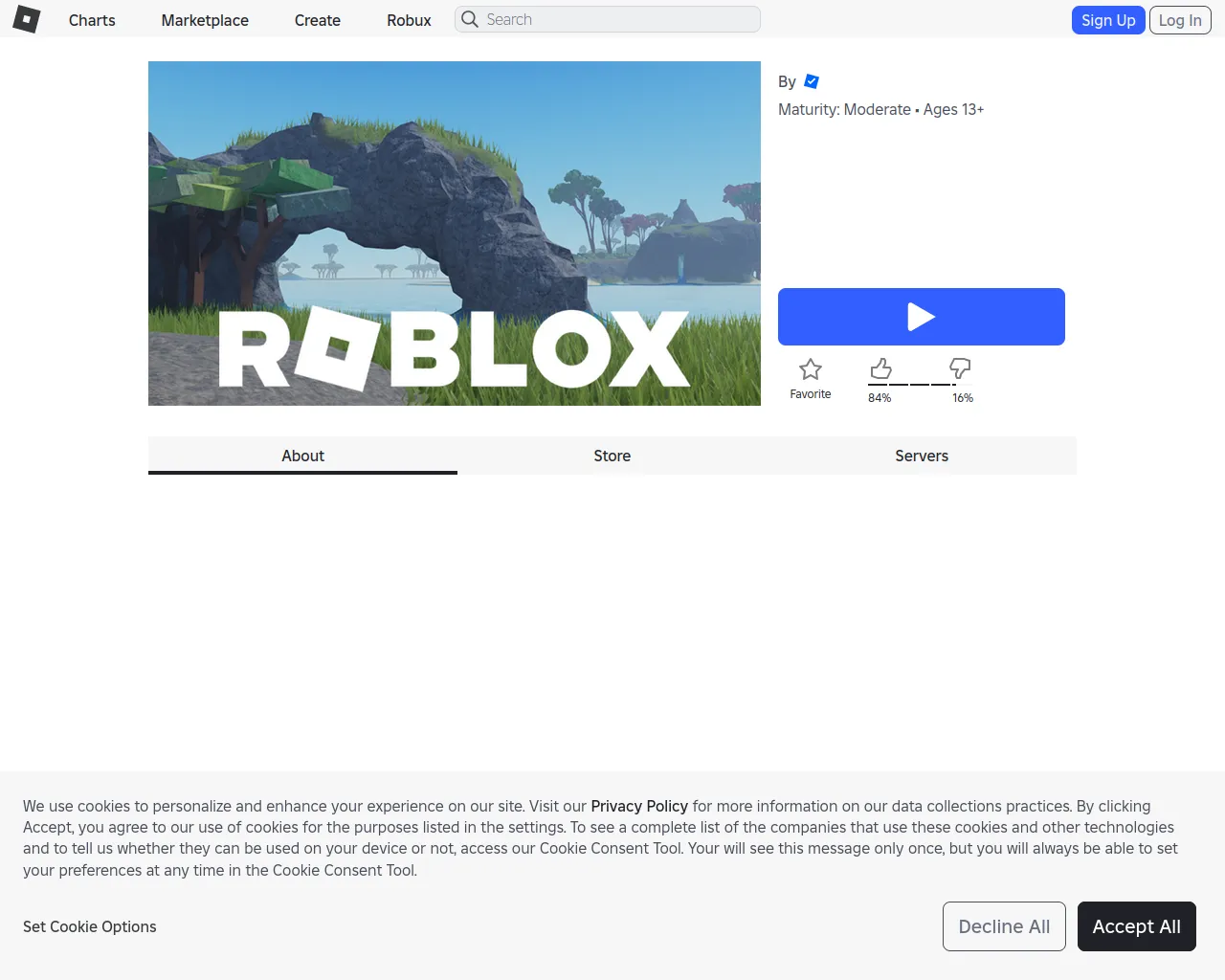Dislike the game with thumbs down
The width and height of the screenshot is (1225, 980).
(x=960, y=368)
